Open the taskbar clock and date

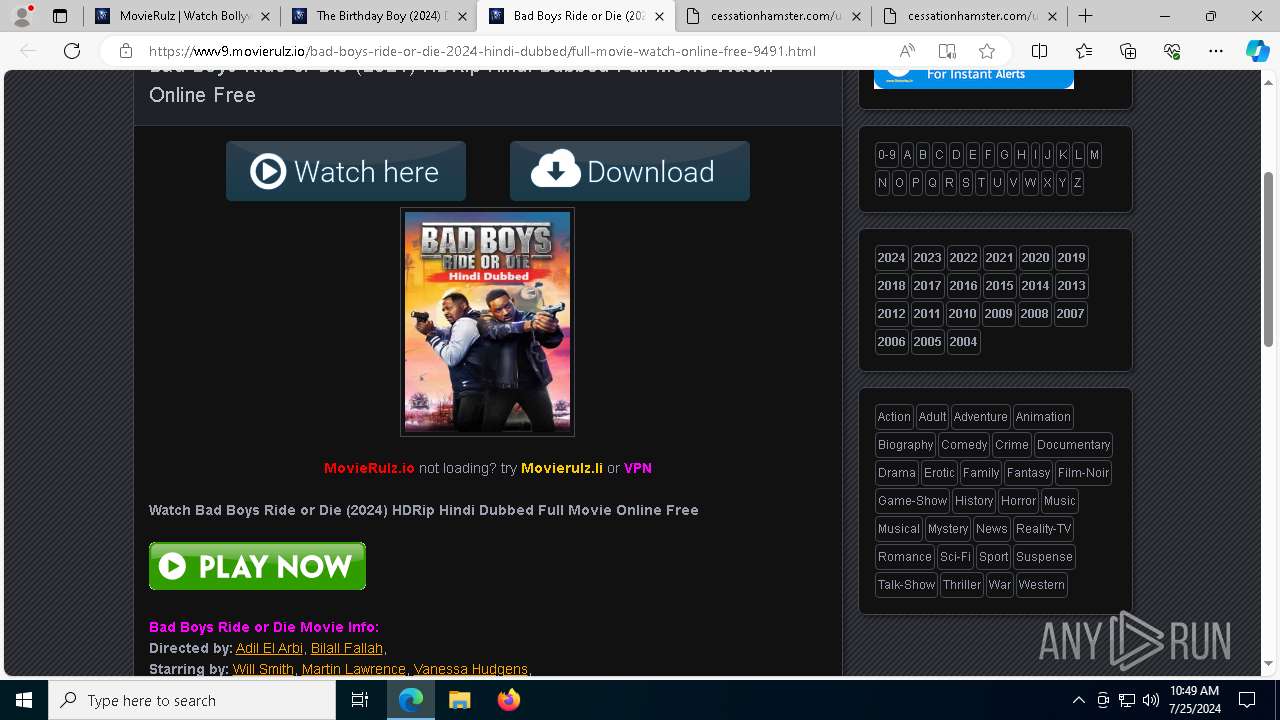pos(1193,700)
